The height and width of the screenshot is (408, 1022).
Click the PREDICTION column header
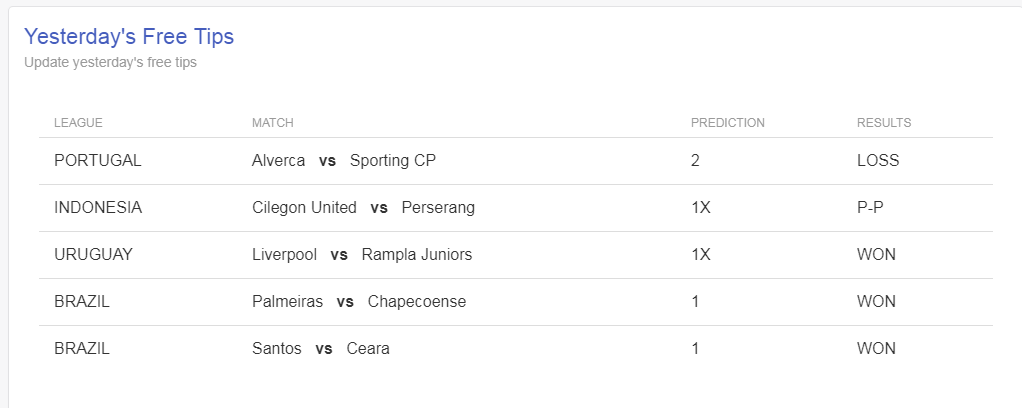pyautogui.click(x=727, y=123)
